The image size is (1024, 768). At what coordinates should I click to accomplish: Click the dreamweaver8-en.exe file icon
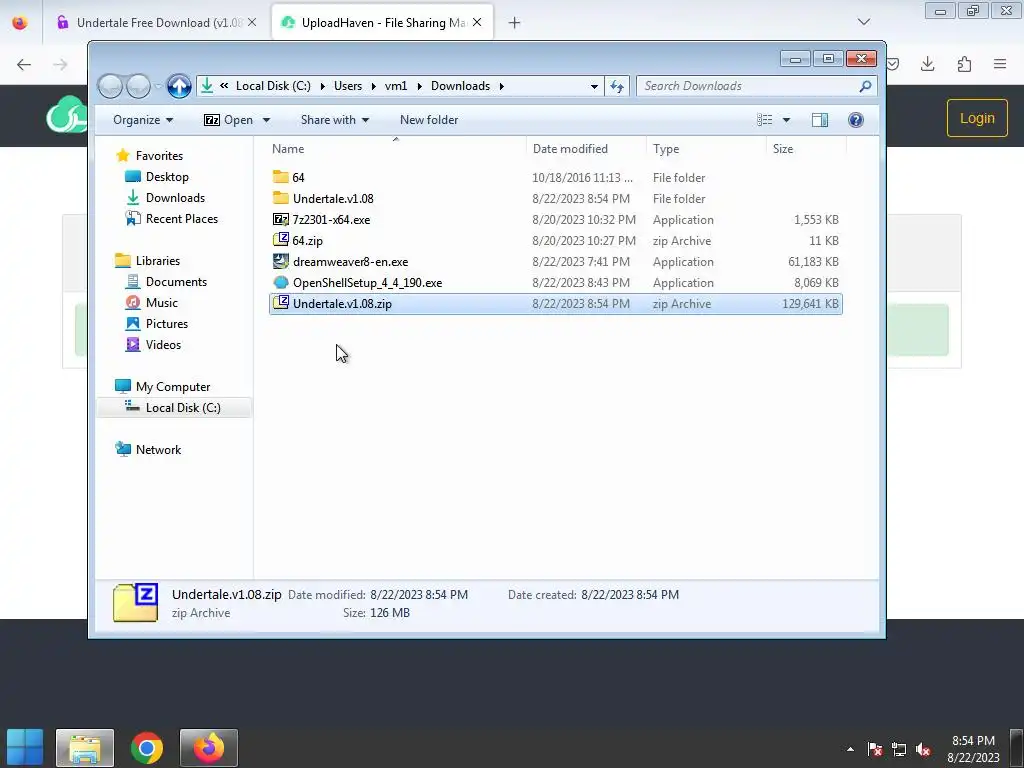pos(281,261)
